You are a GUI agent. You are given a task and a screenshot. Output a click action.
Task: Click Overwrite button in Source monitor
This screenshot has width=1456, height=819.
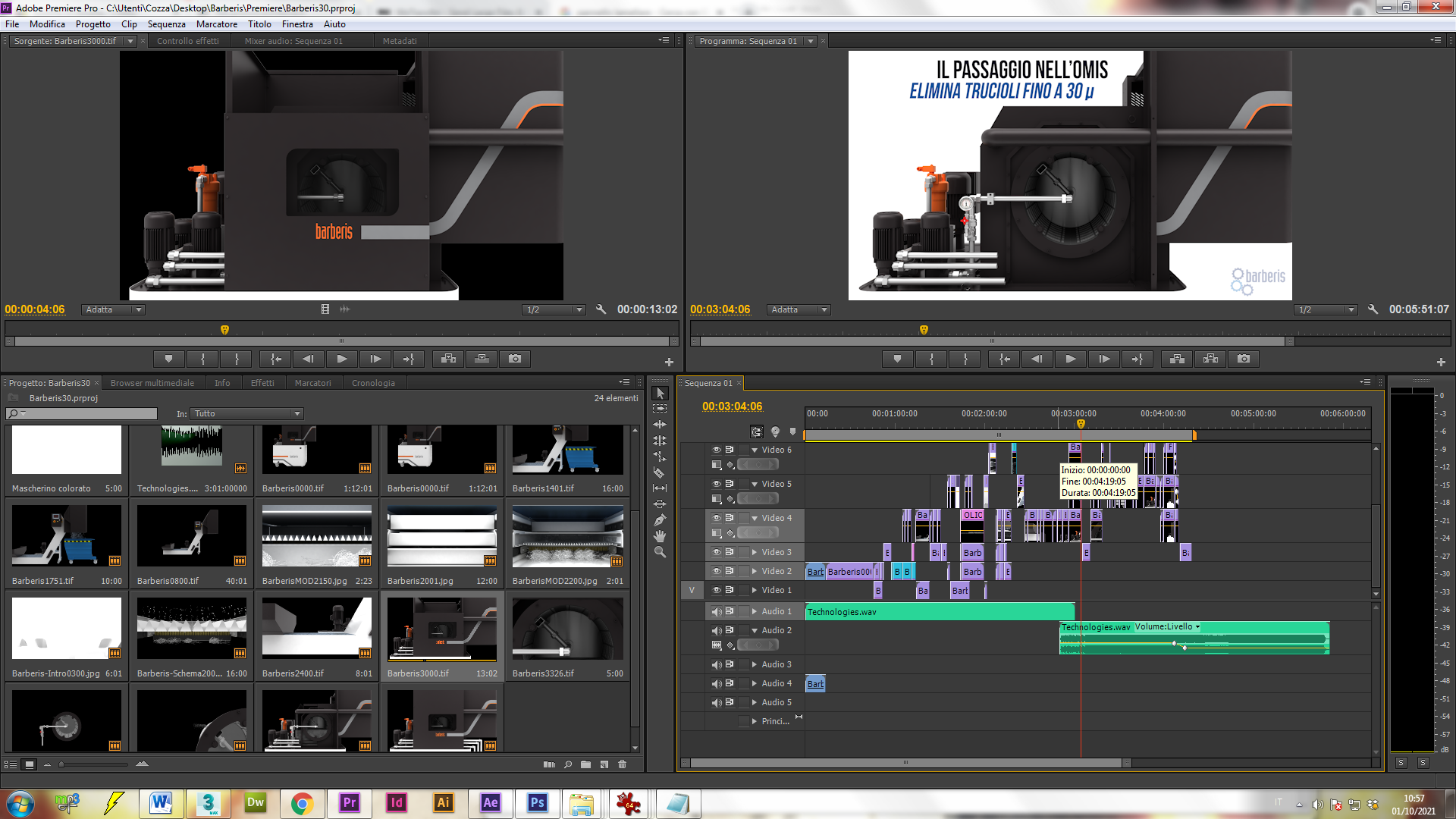pos(482,359)
